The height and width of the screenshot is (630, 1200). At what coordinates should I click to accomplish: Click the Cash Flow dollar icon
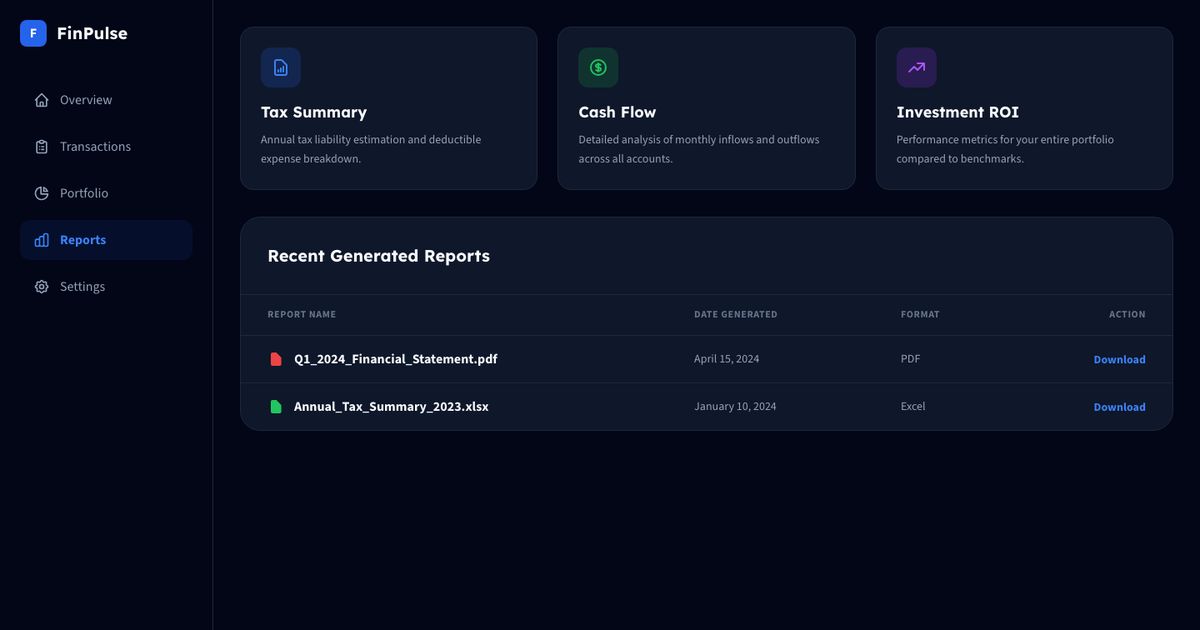[598, 67]
